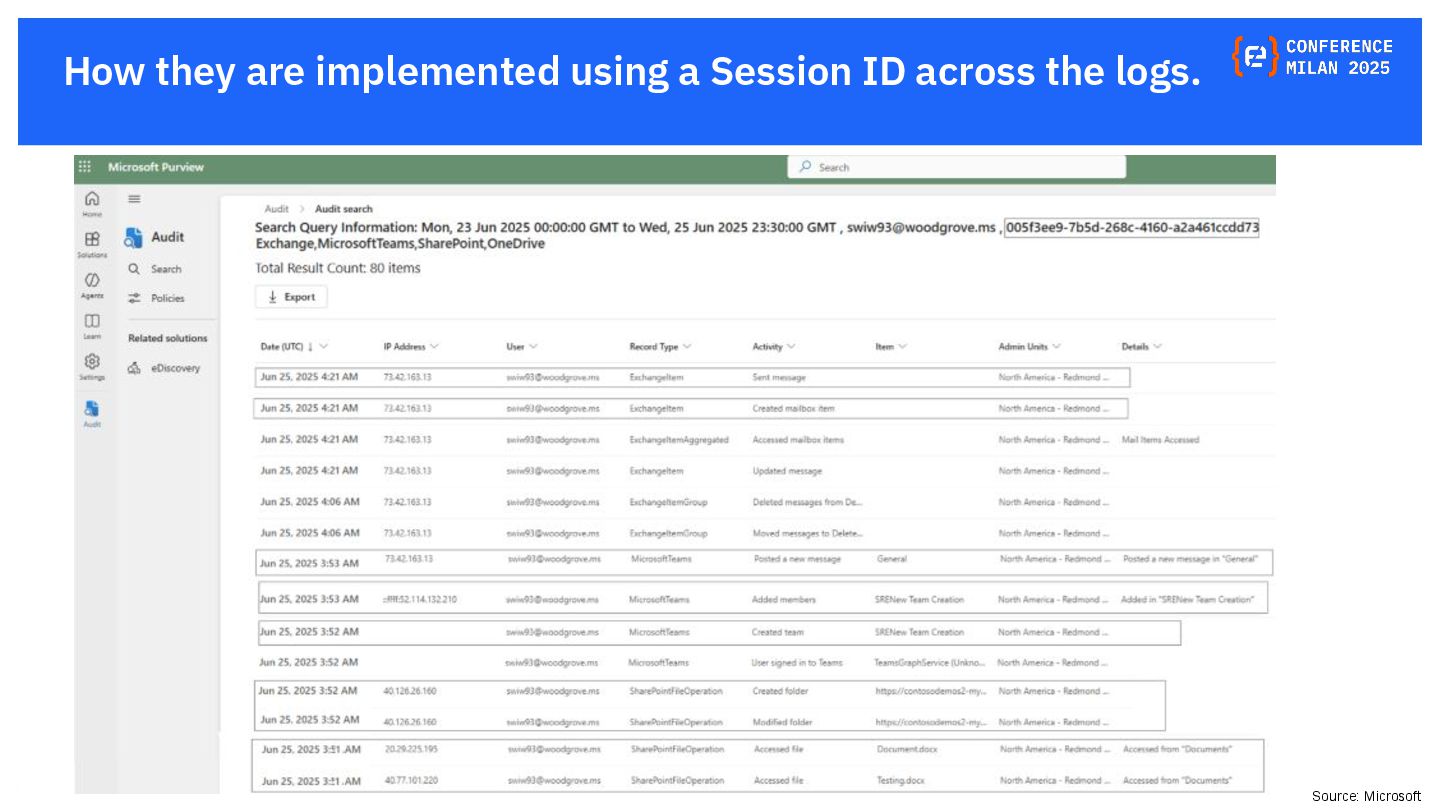Select the Created team row
1440x810 pixels.
718,632
